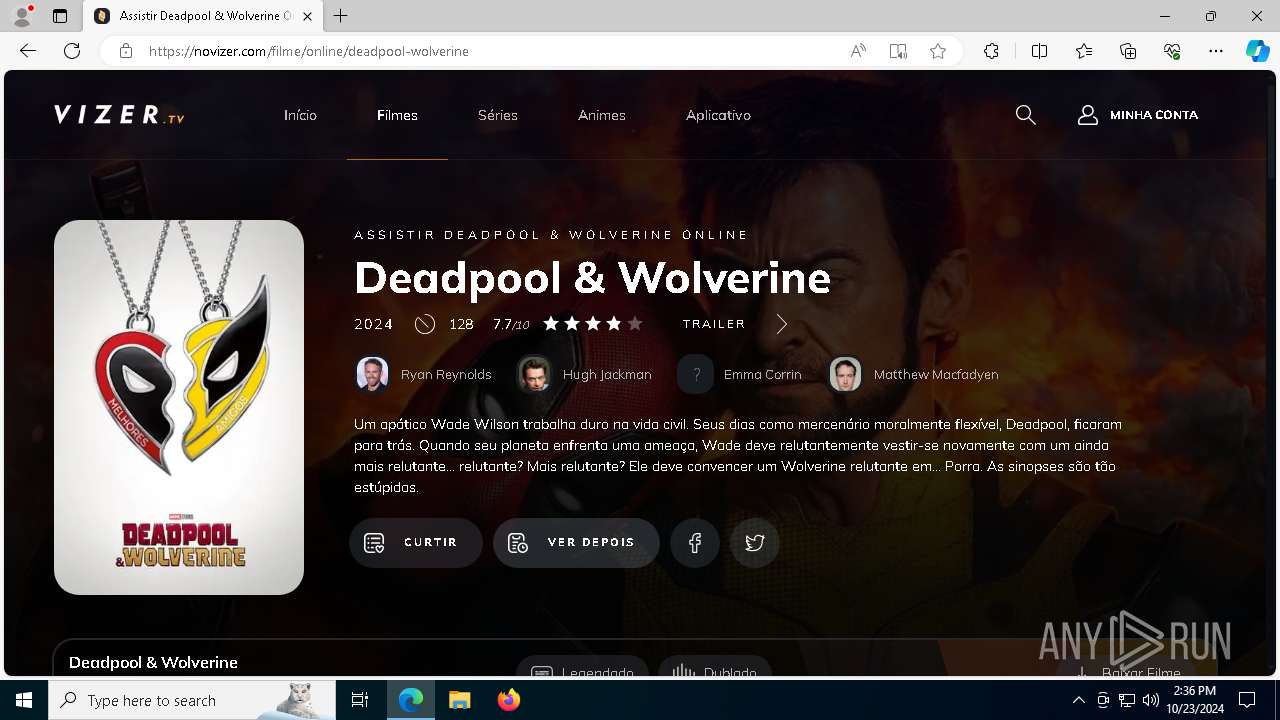This screenshot has width=1280, height=720.
Task: Reload the page with refresh icon
Action: pyautogui.click(x=72, y=51)
